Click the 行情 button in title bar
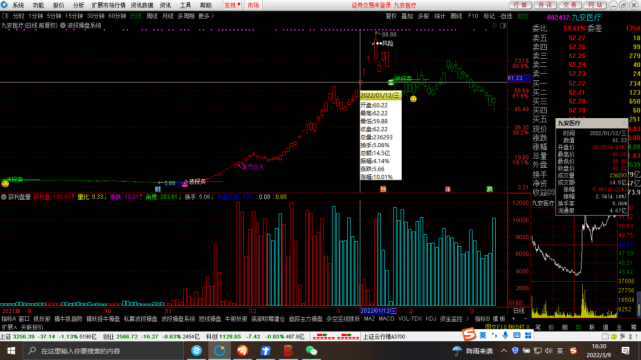Screen dimensions: 641x360 (520, 5)
